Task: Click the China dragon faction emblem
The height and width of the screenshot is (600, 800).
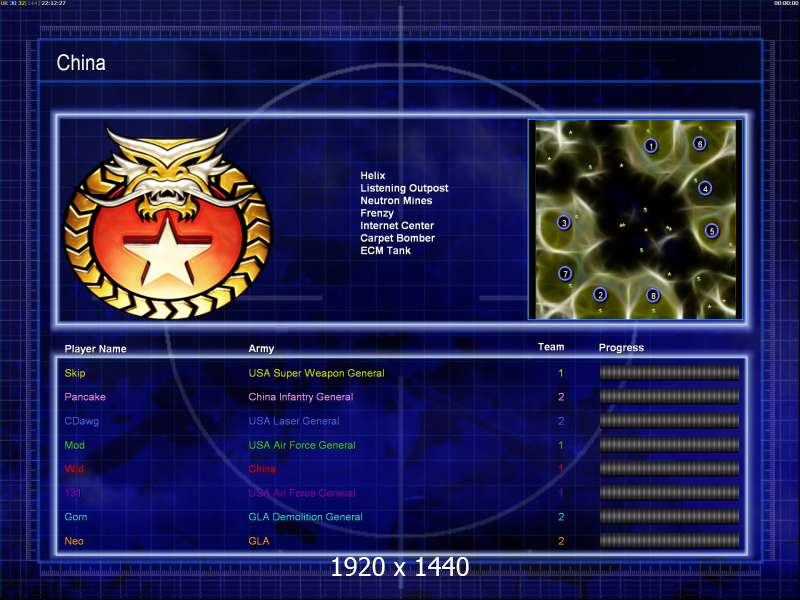Action: tap(168, 223)
